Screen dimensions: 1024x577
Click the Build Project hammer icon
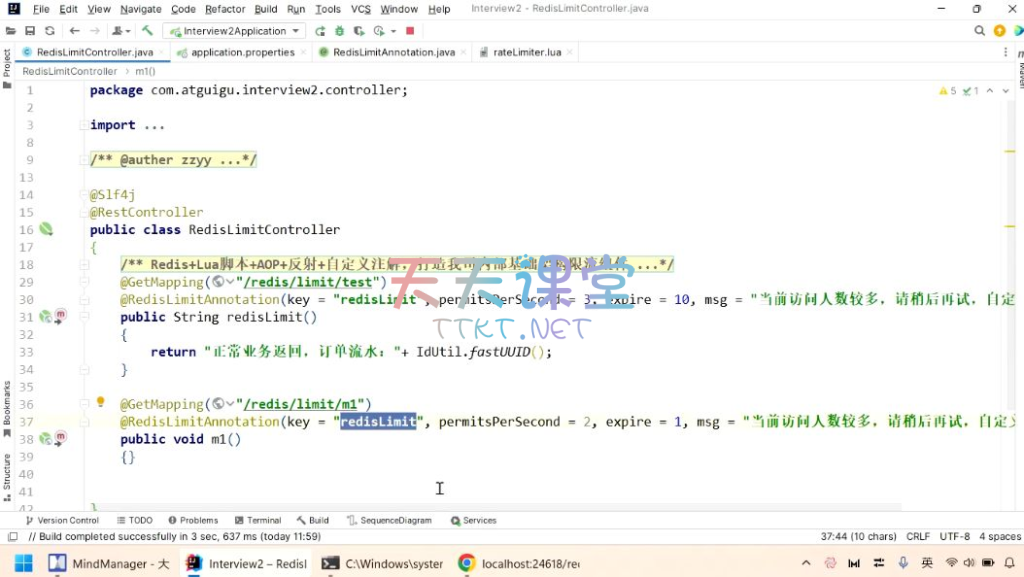coord(148,31)
